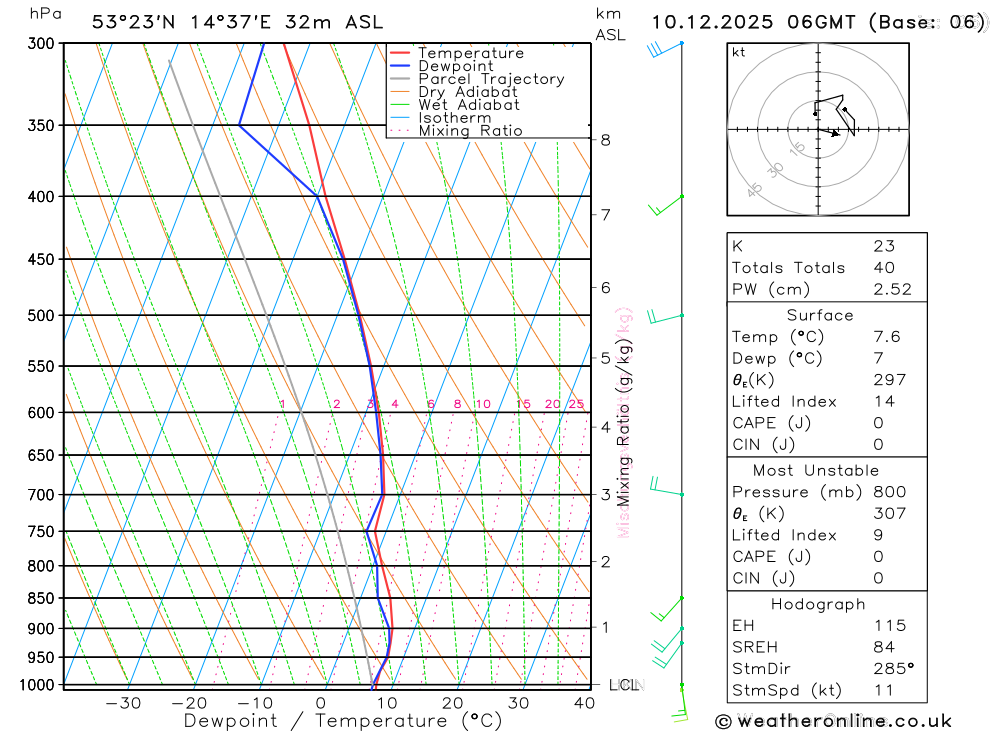Click the hodograph arrowhead marker

click(834, 133)
